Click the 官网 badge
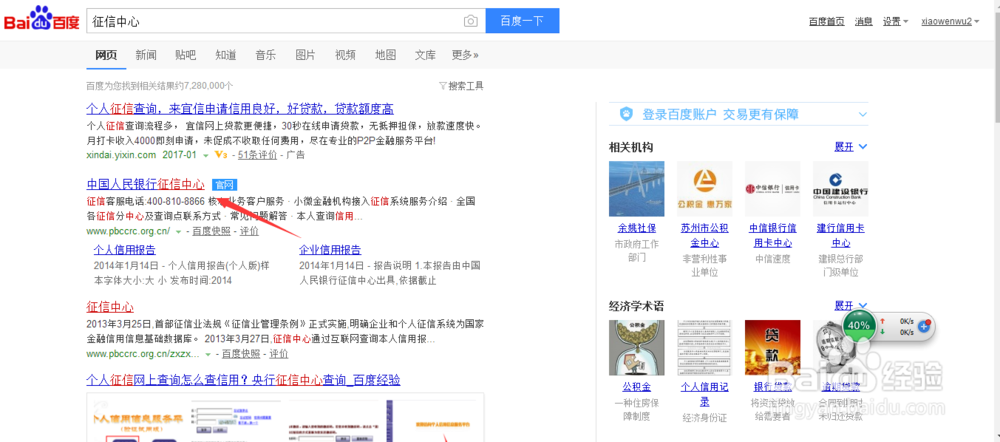1000x442 pixels. coord(224,185)
